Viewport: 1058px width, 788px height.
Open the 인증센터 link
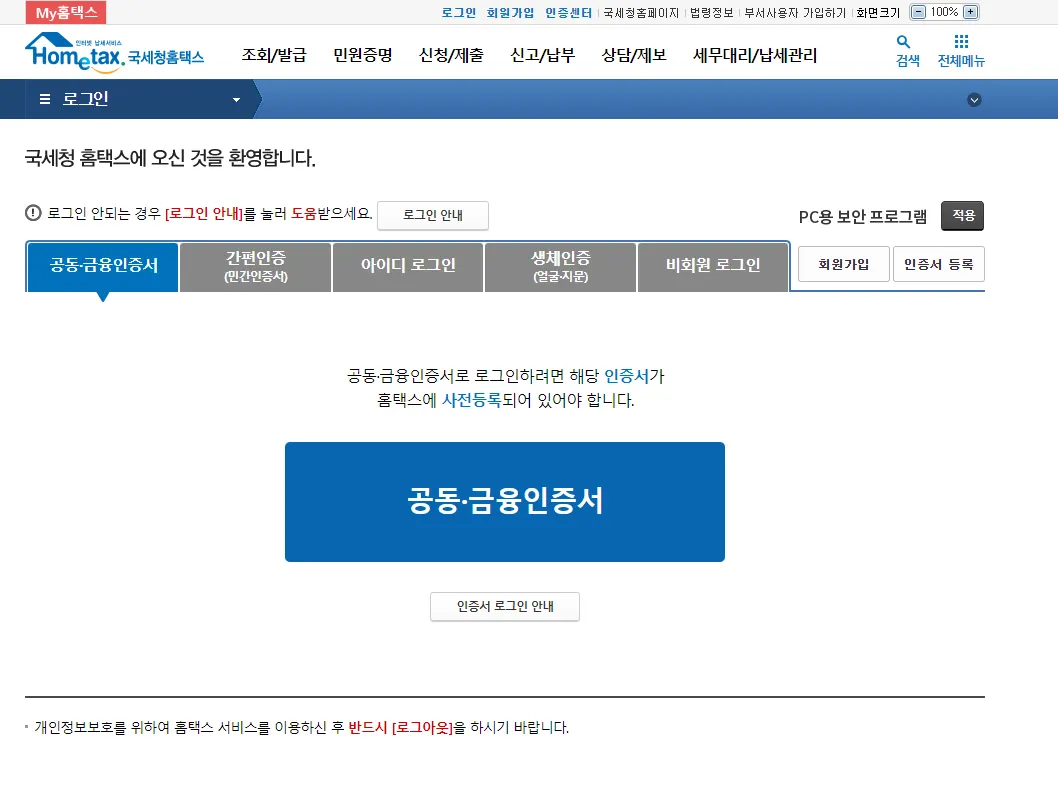coord(568,13)
